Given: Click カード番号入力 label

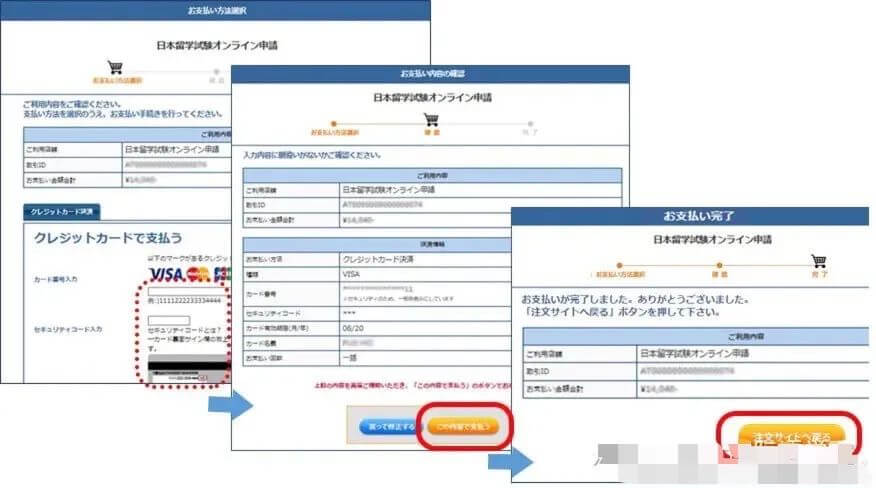Looking at the screenshot, I should click(56, 279).
